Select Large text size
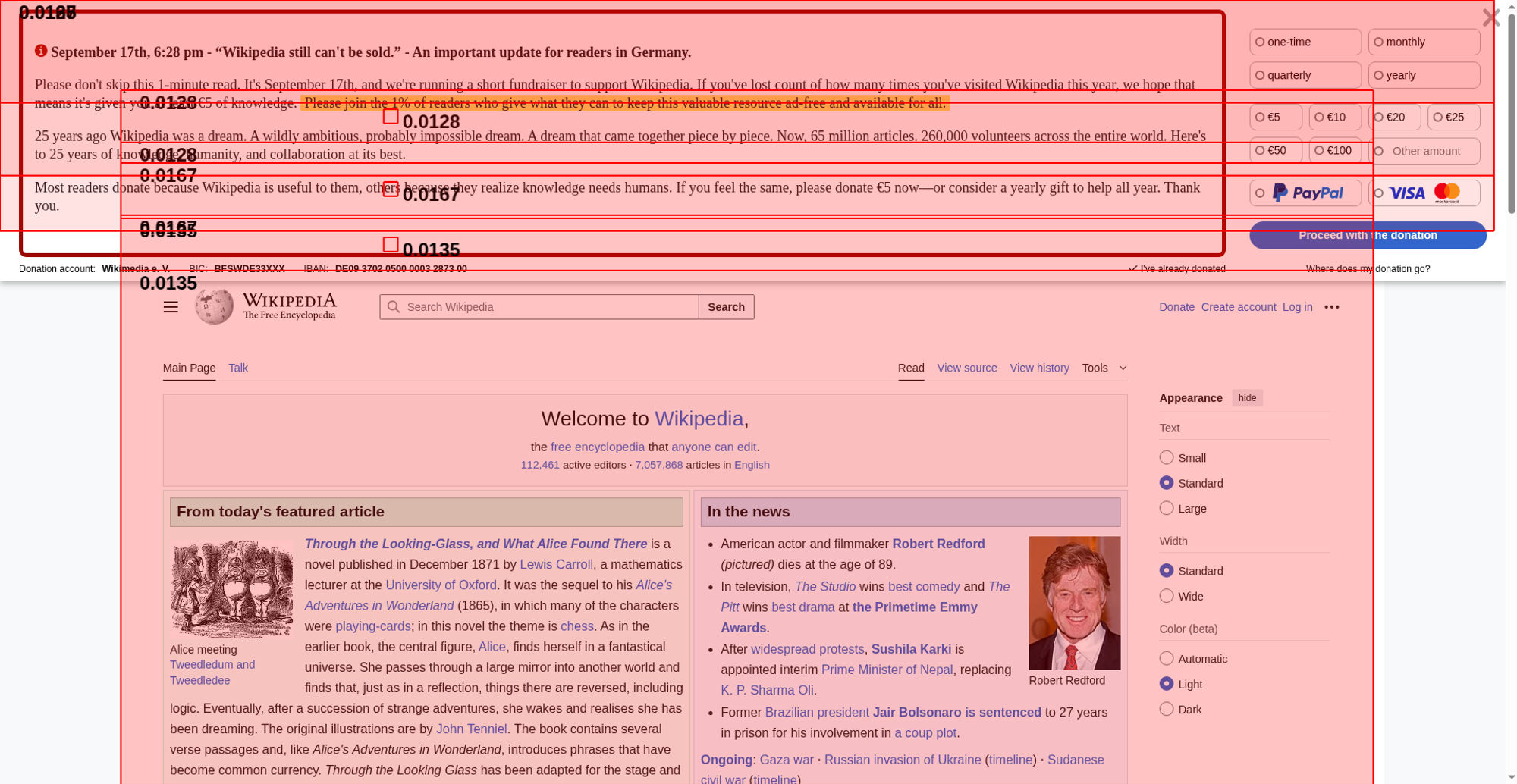The height and width of the screenshot is (784, 1517). pos(1167,508)
